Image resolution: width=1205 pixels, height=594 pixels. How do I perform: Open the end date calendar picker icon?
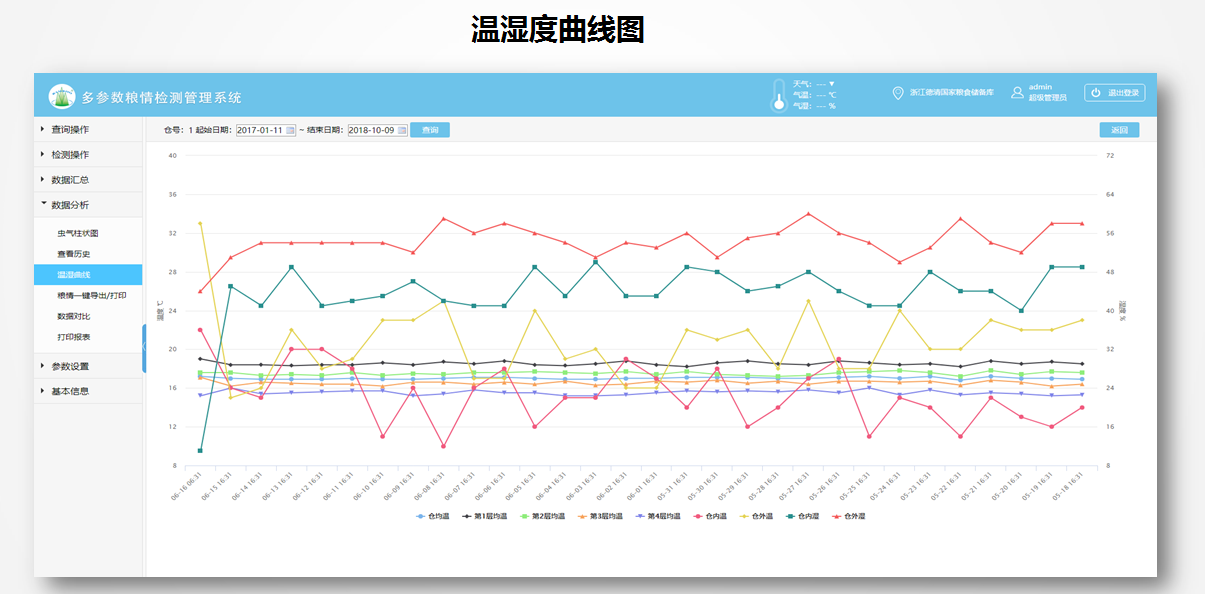point(402,130)
